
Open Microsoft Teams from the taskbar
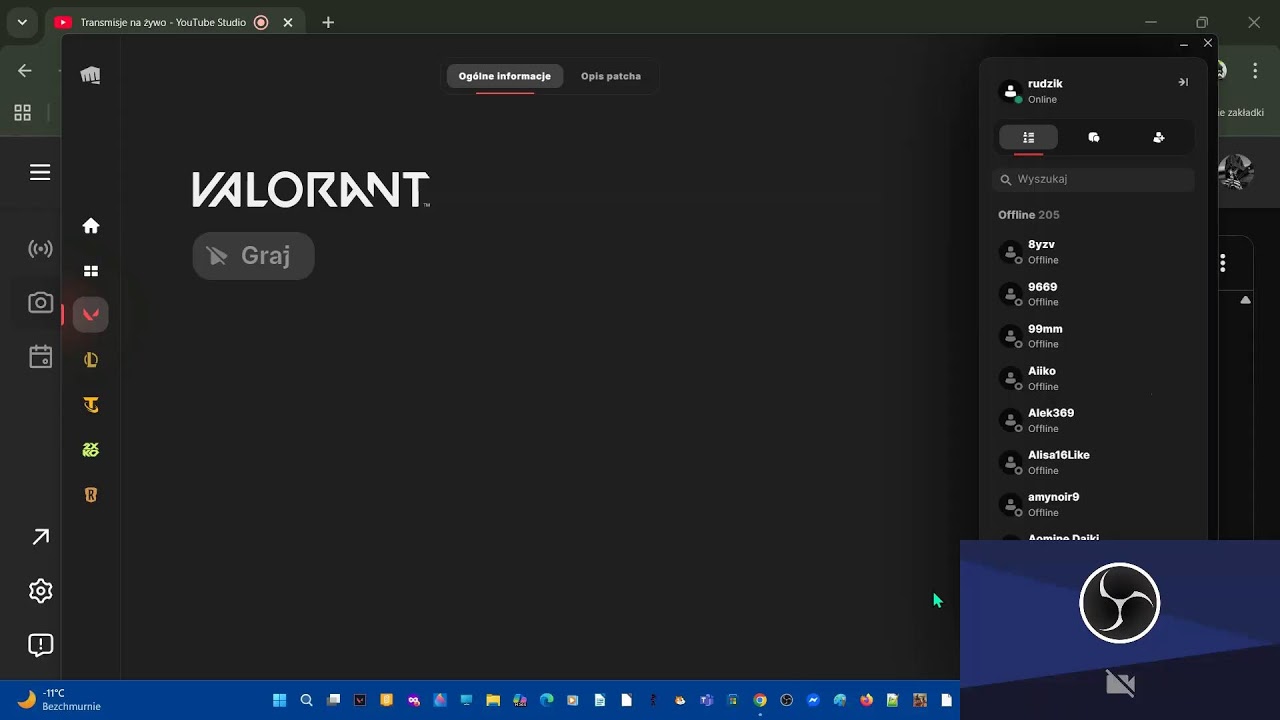(x=707, y=700)
